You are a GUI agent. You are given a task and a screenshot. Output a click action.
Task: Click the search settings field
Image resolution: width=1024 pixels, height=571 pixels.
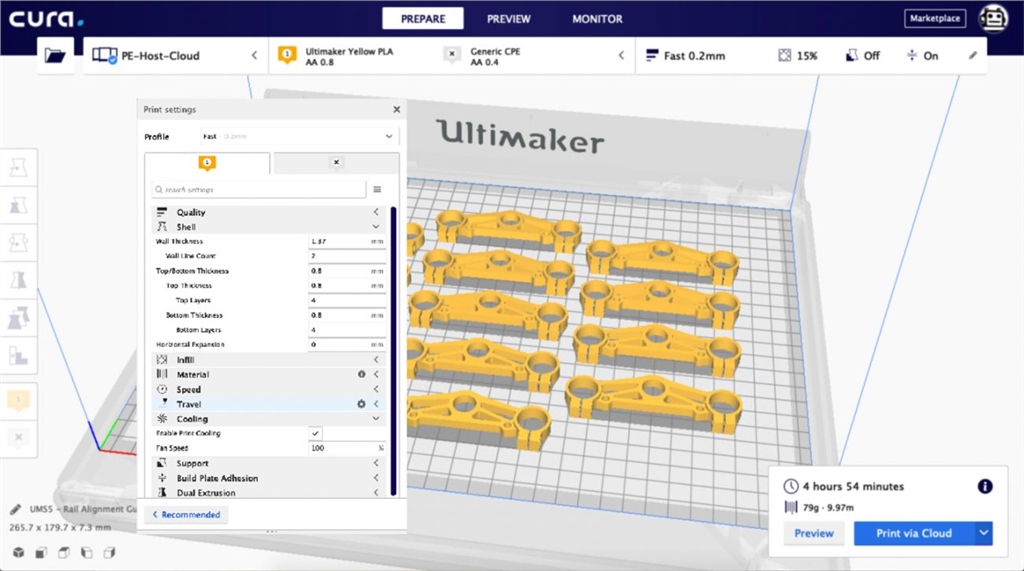click(x=260, y=189)
